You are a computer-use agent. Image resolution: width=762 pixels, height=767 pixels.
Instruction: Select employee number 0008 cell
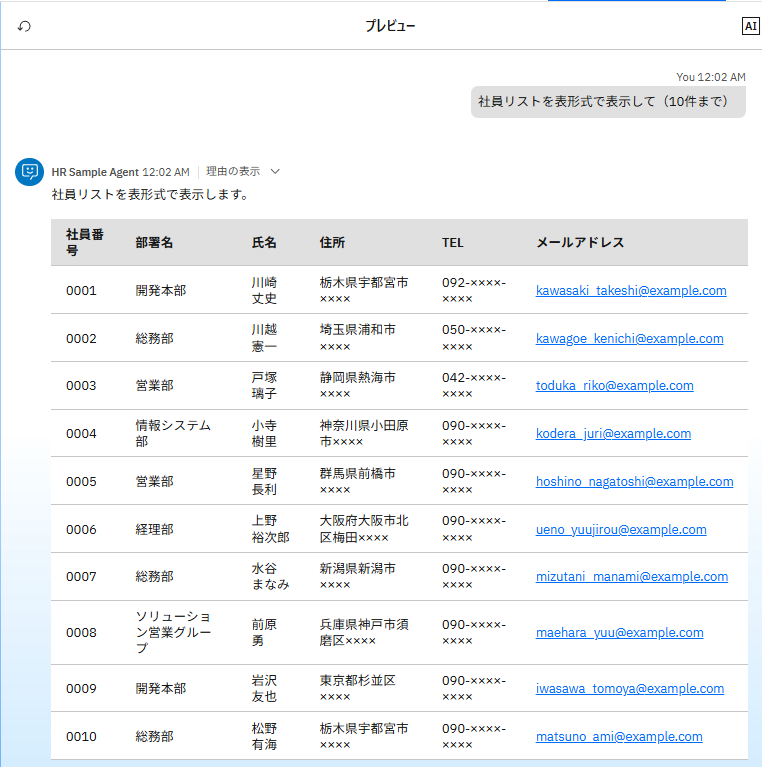click(x=81, y=633)
